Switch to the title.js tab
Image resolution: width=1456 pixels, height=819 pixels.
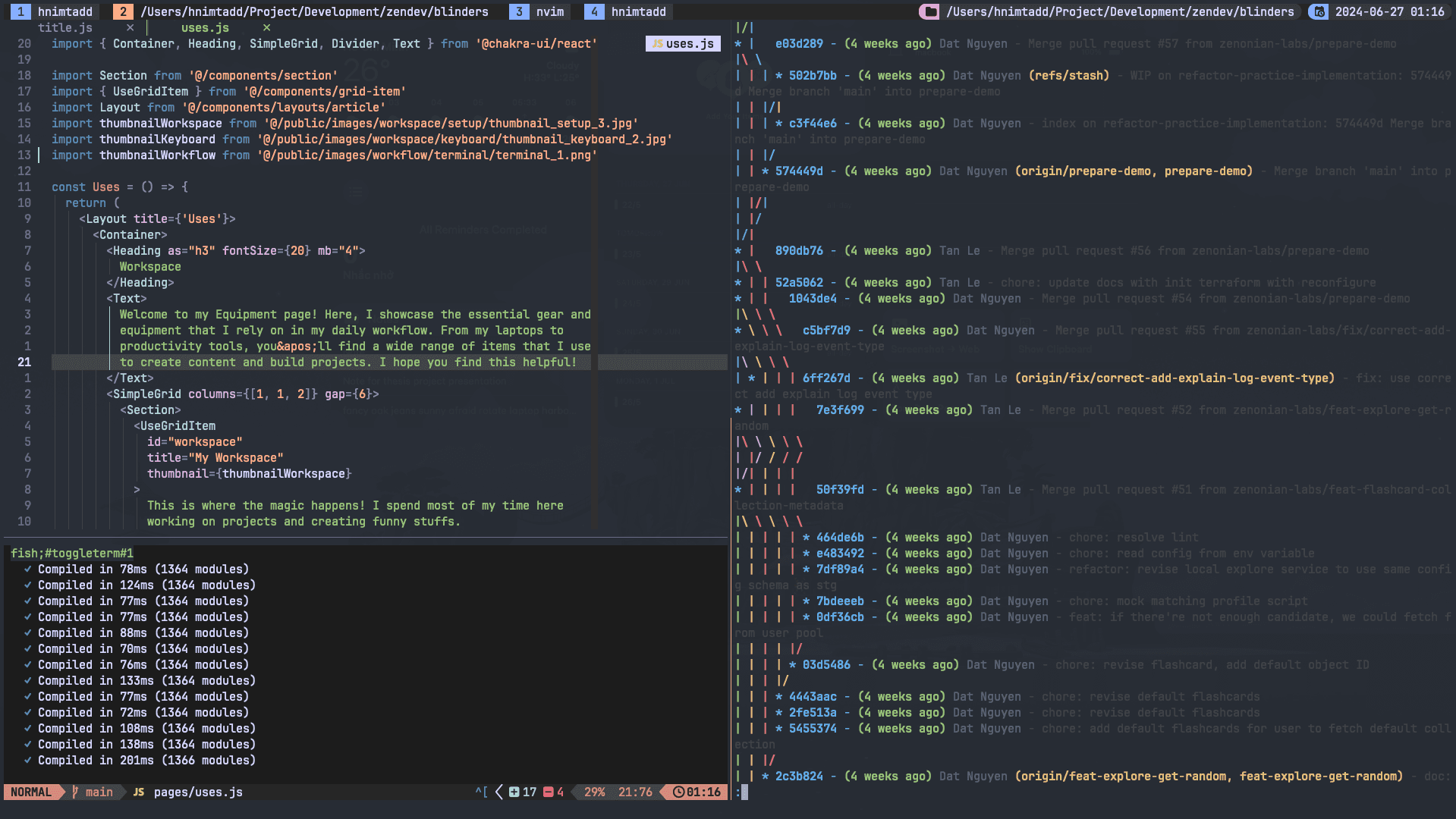coord(65,27)
